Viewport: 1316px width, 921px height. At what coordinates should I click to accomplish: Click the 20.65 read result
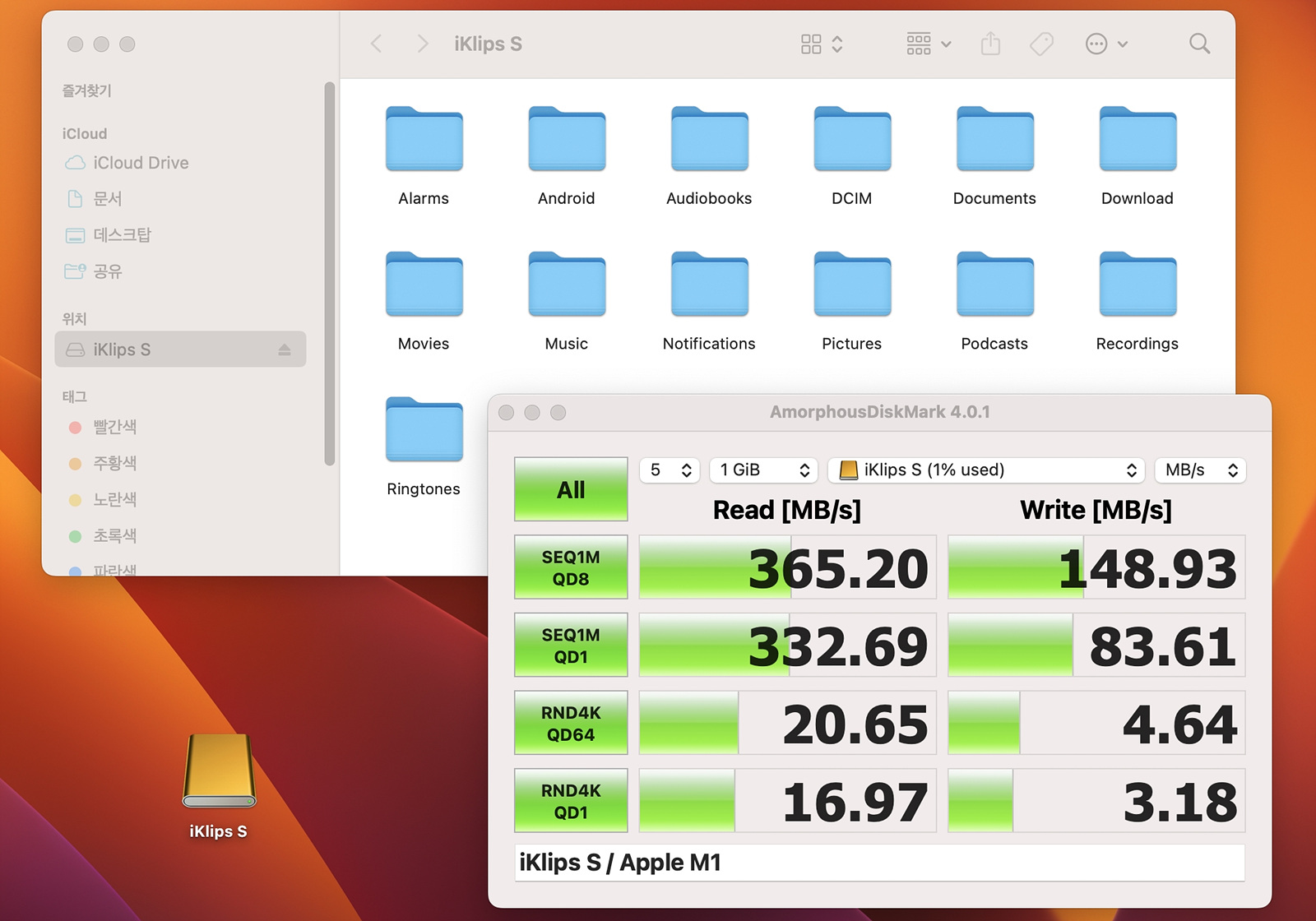click(787, 723)
